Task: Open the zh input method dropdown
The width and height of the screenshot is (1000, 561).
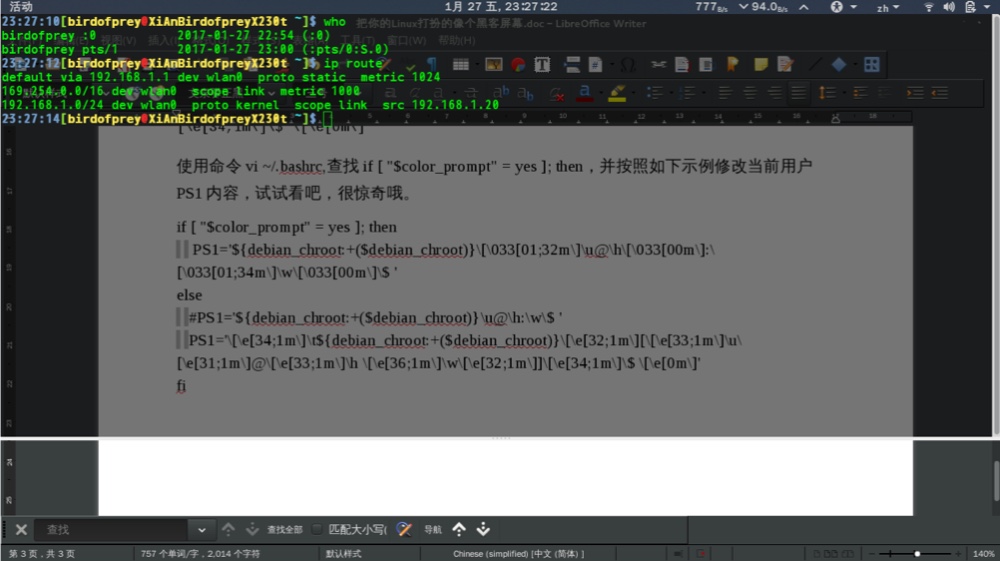Action: [x=888, y=7]
